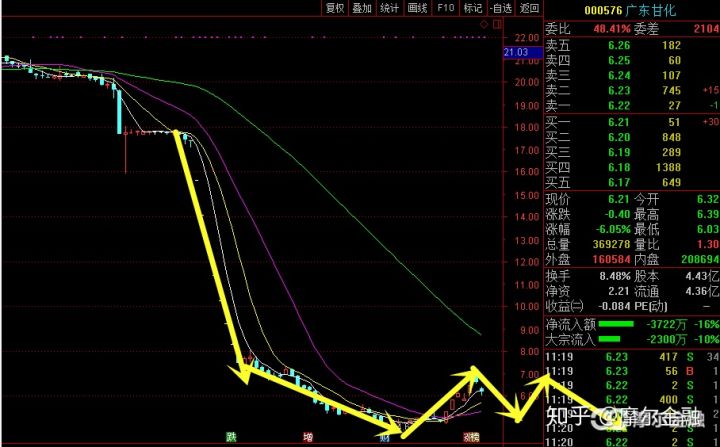Select the tick row with volume 400
The image size is (720, 447).
[632, 400]
